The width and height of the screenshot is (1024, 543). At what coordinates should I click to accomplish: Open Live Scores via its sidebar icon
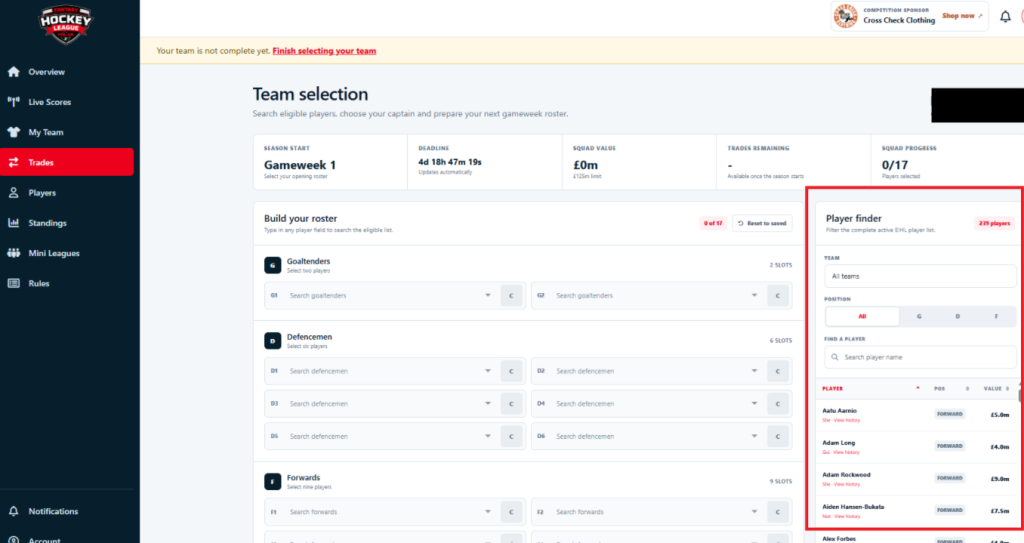(14, 102)
